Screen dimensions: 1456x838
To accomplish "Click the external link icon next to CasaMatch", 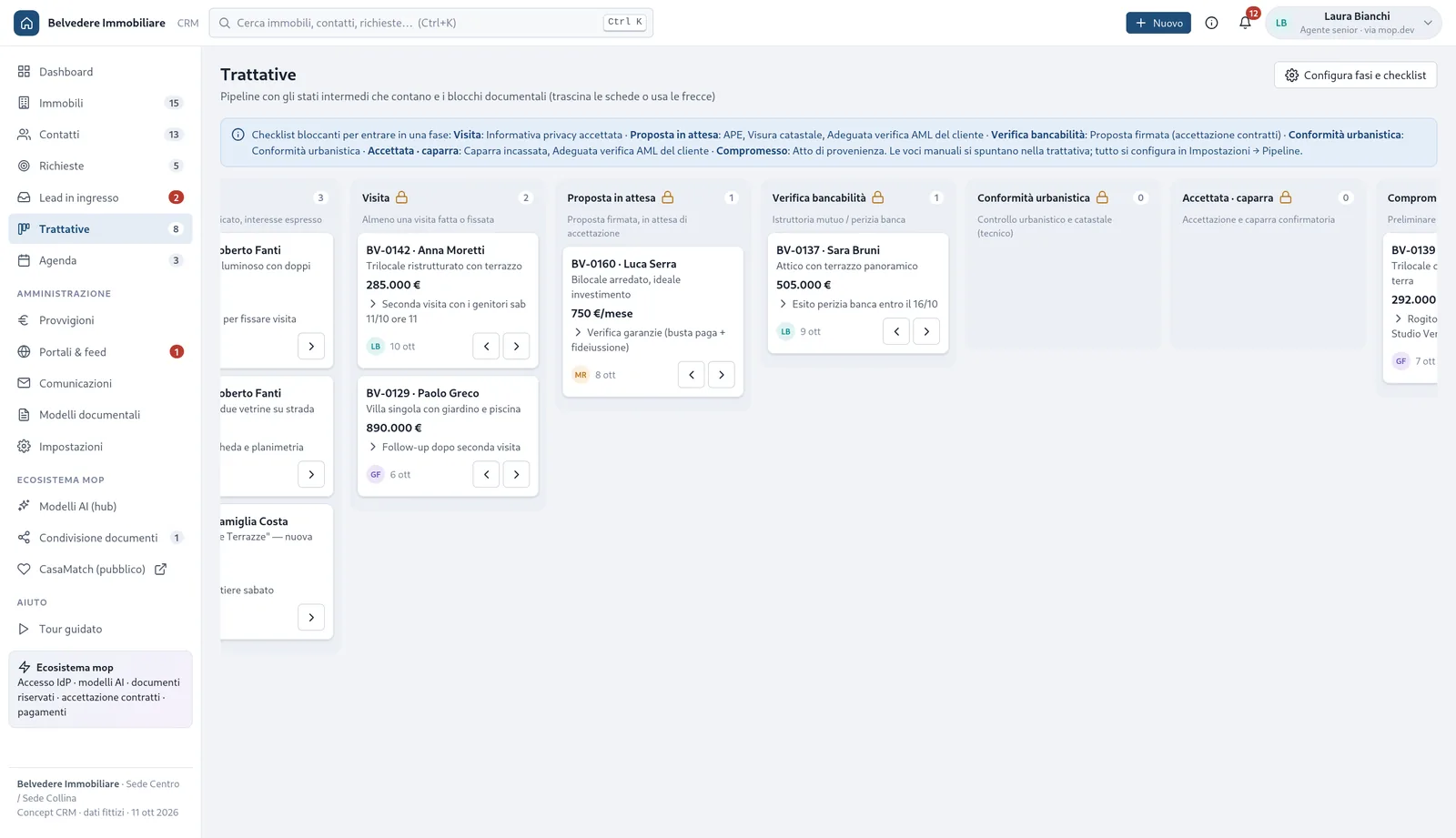I will pyautogui.click(x=160, y=570).
